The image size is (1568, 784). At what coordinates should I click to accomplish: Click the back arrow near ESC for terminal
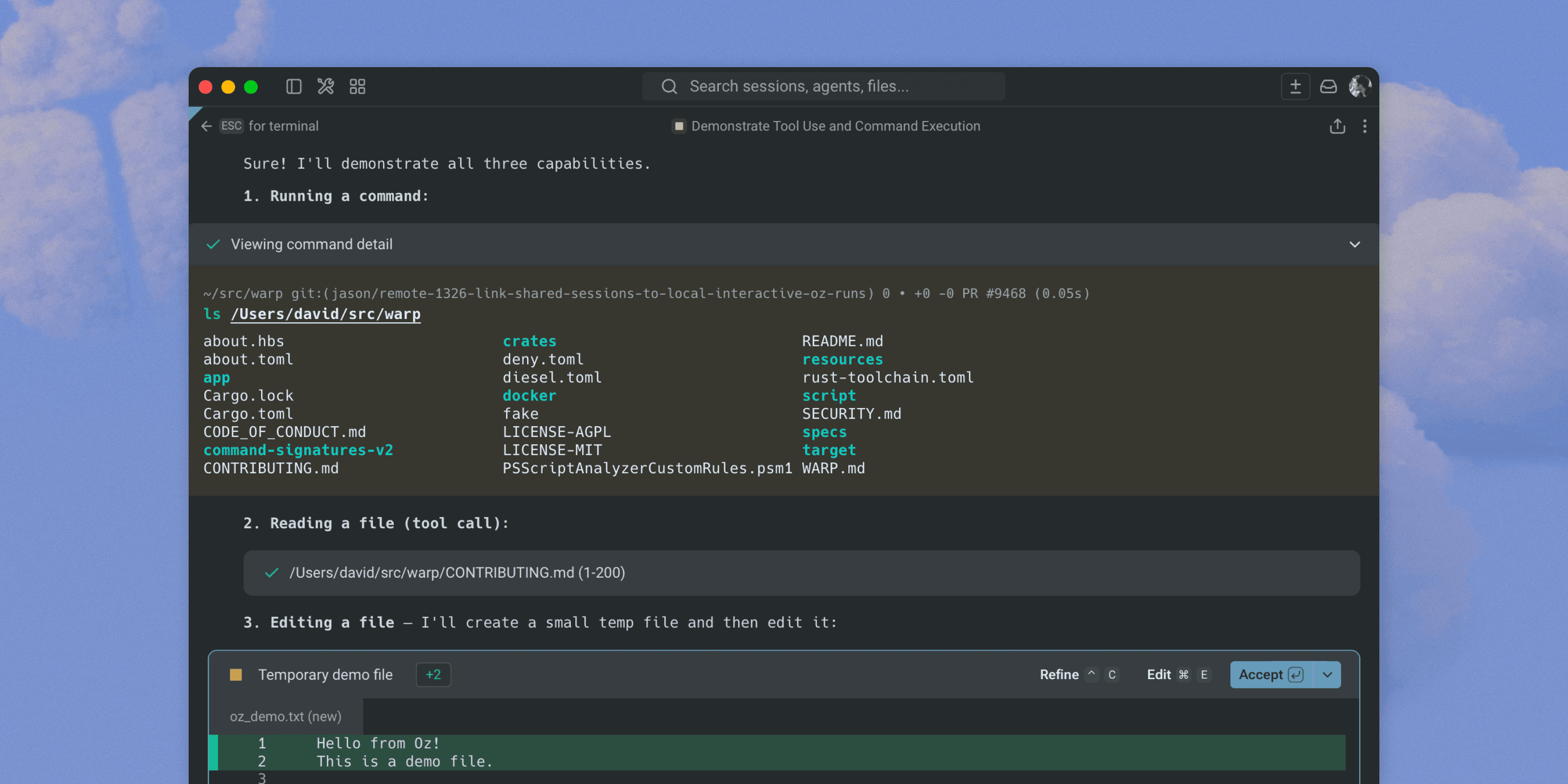pos(206,126)
